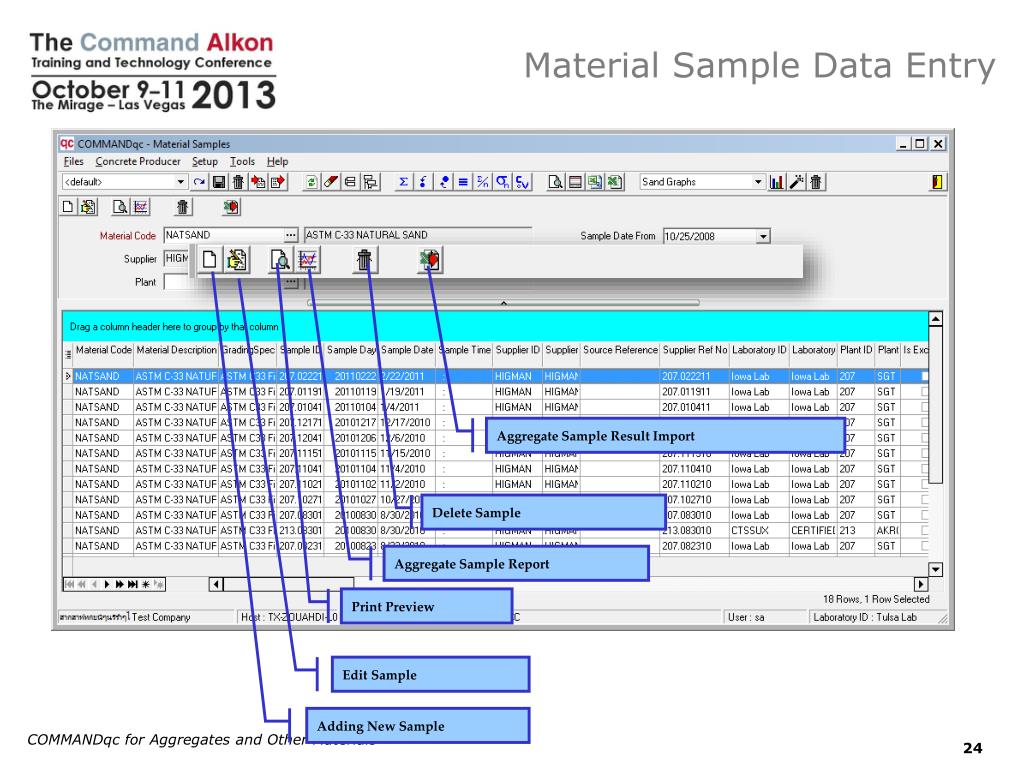Toggle Is Exc checkbox for row 207.022211
The height and width of the screenshot is (768, 1024).
click(924, 376)
